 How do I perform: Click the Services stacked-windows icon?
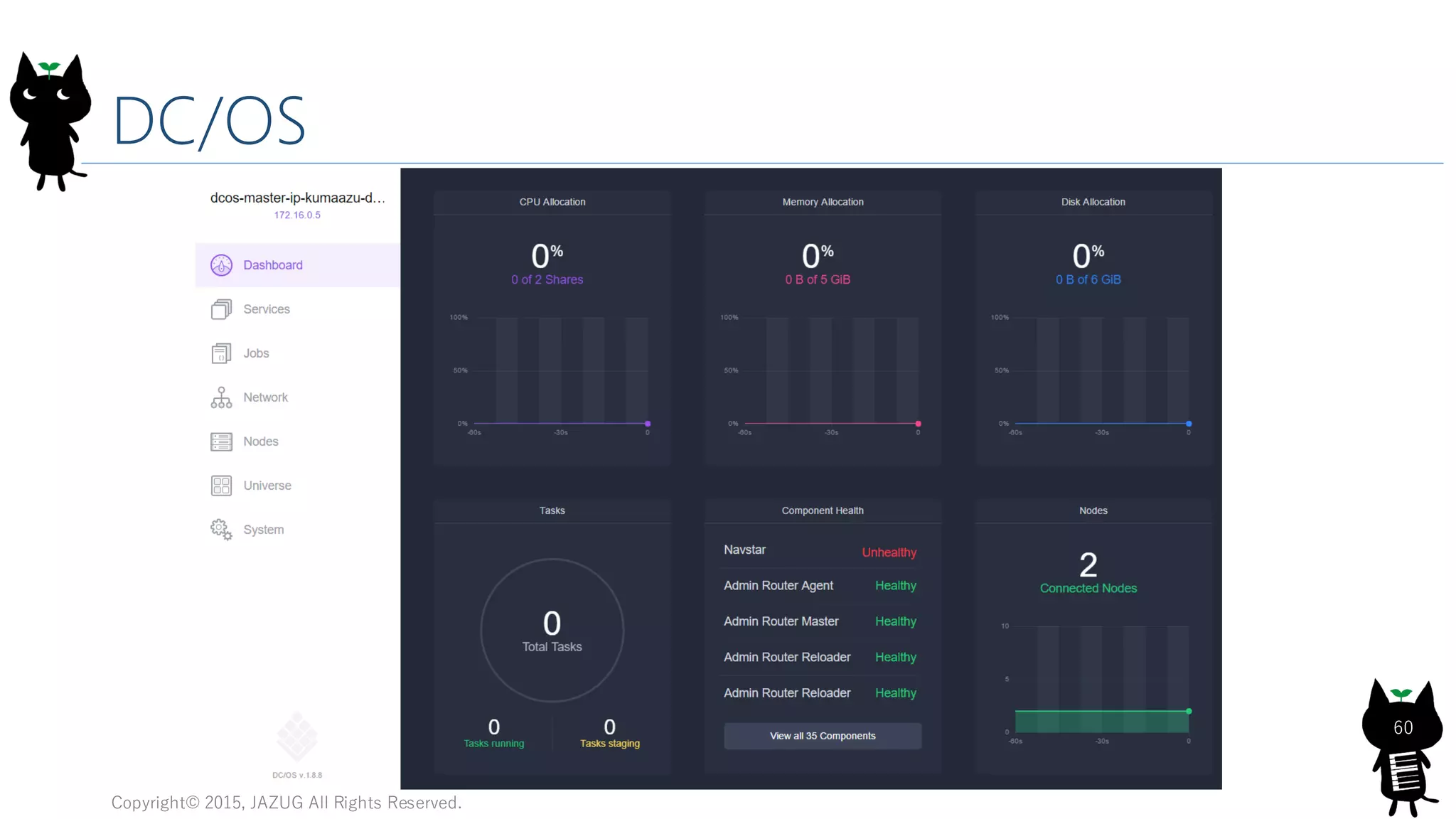coord(221,309)
